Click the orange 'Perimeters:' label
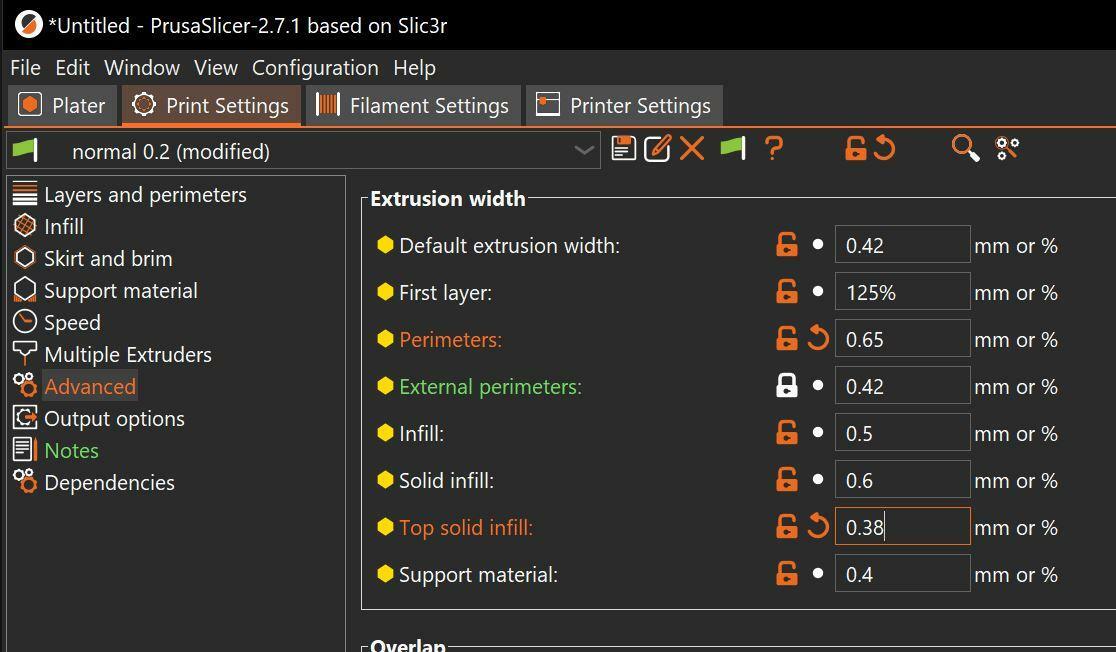Screen dimensions: 1116x652 (451, 340)
